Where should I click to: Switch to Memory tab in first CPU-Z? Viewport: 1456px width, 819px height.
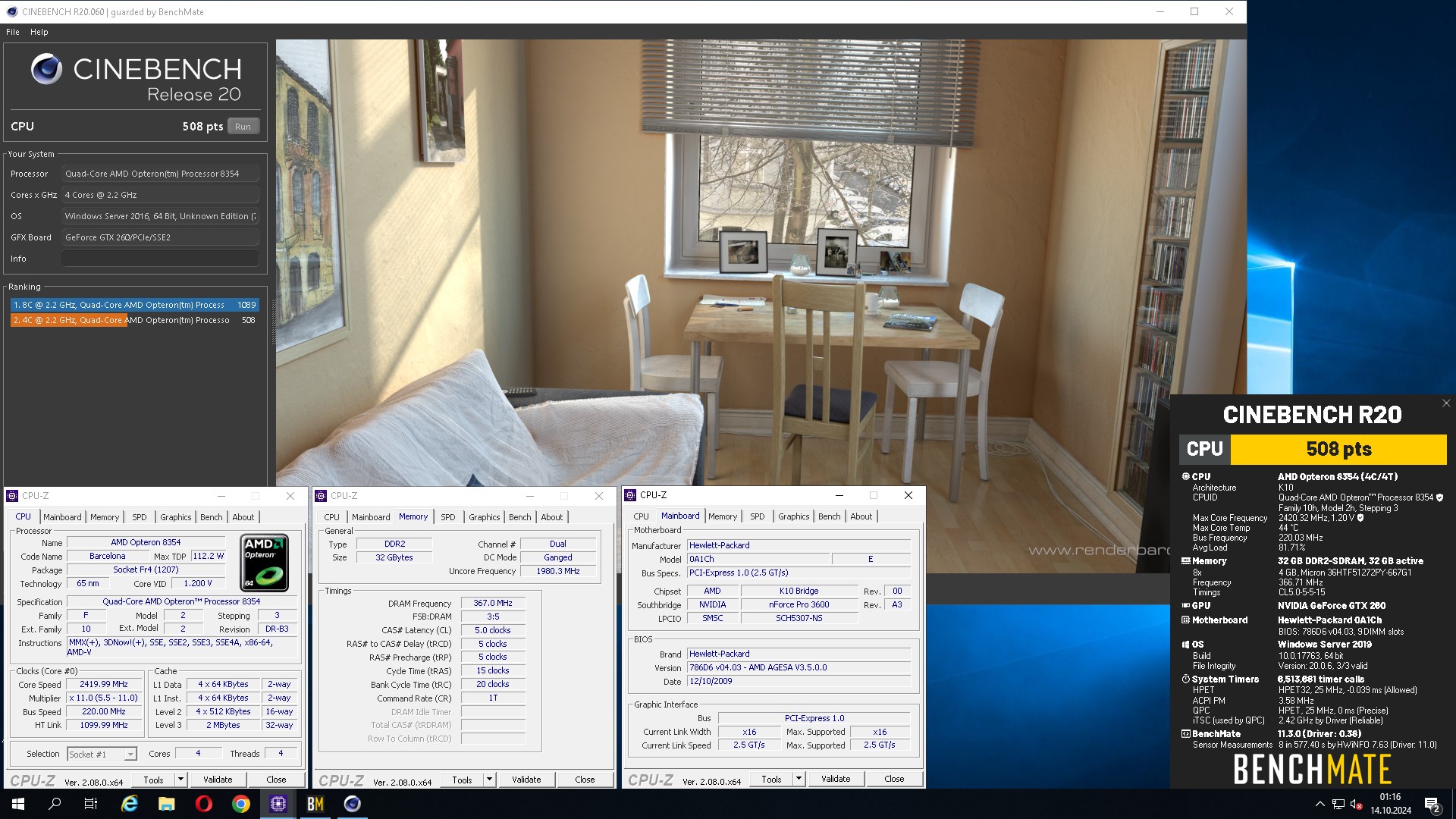[x=105, y=517]
